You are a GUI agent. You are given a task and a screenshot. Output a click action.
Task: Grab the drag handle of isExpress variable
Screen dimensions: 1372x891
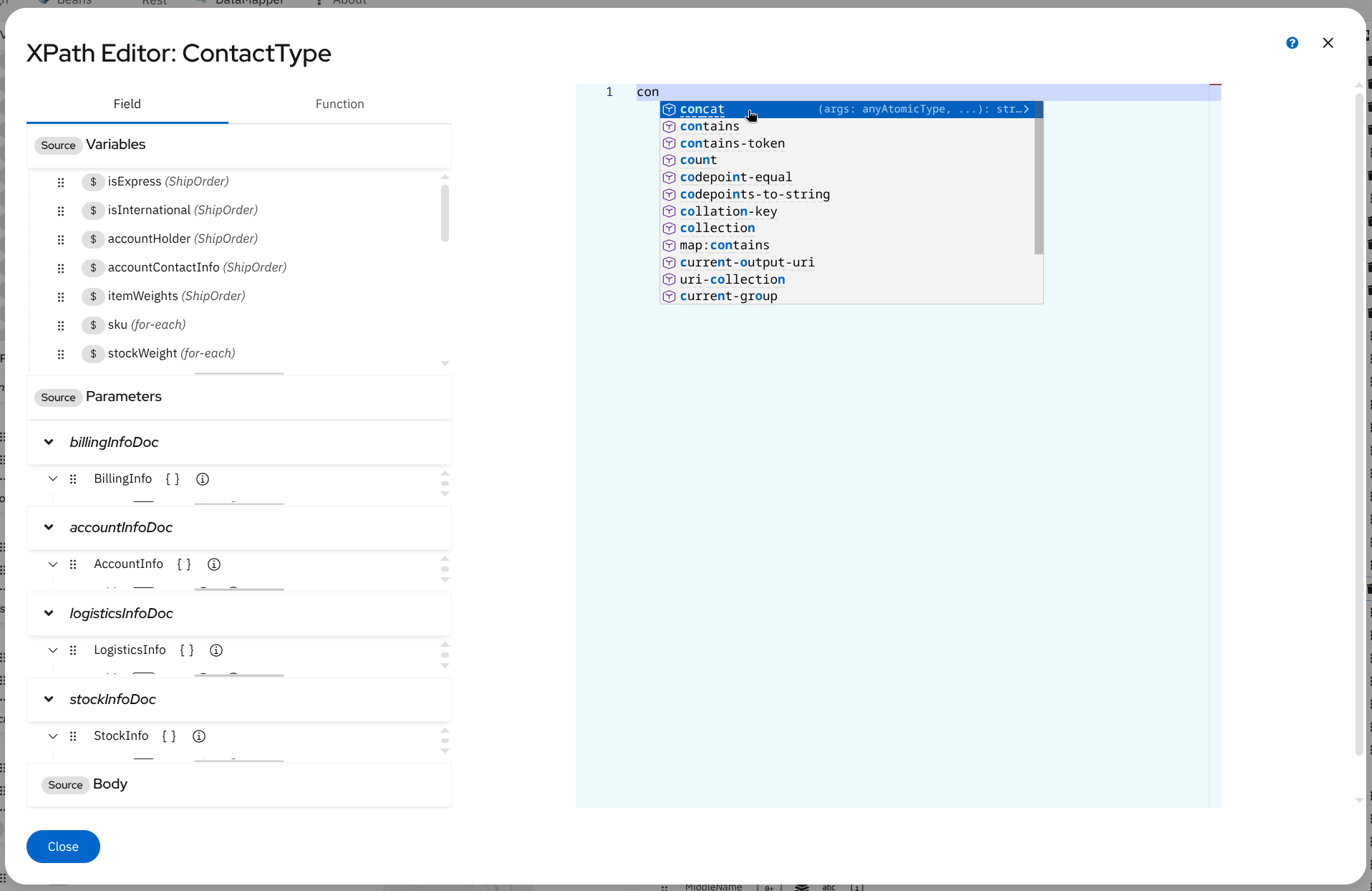tap(61, 183)
